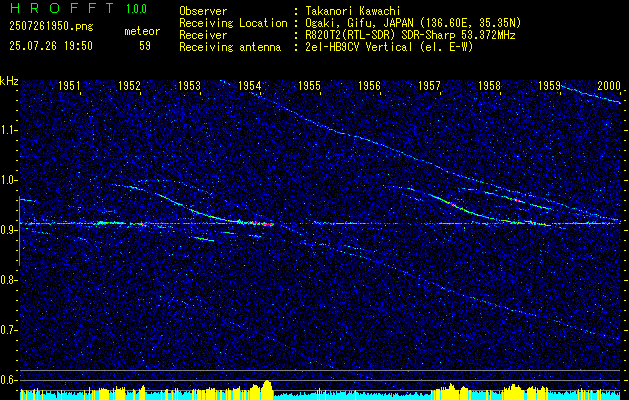Click the 1952 time marker

coord(129,85)
